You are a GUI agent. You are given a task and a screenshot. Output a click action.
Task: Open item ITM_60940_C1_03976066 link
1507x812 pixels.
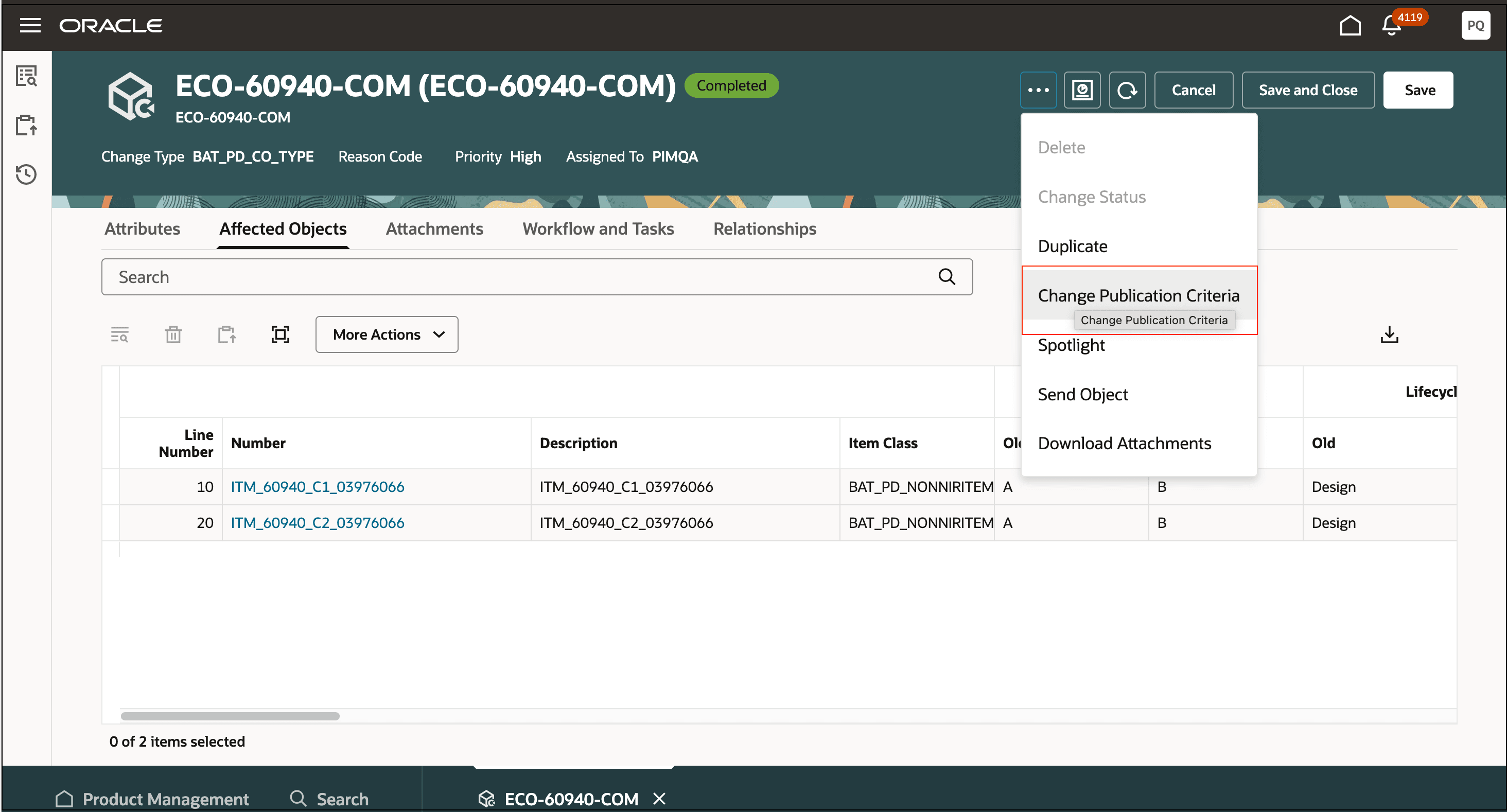[x=318, y=486]
